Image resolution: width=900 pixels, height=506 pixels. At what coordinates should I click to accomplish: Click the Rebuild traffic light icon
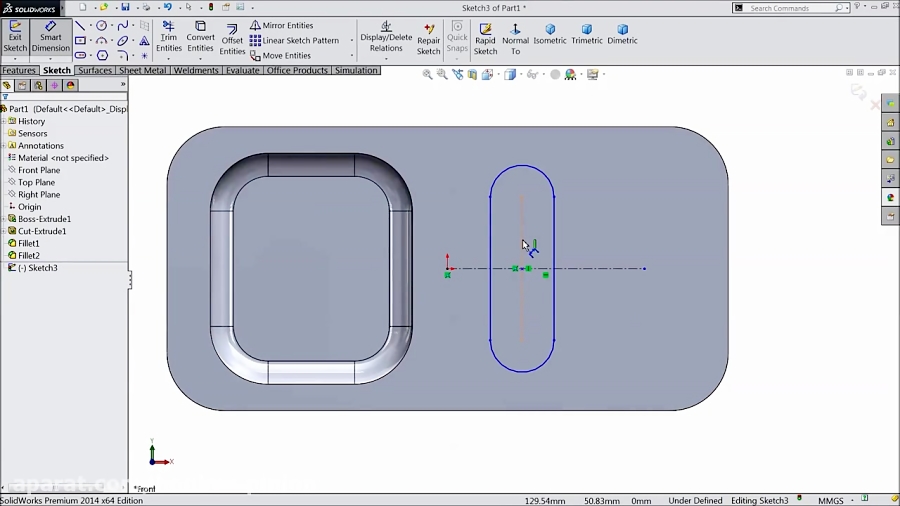211,7
